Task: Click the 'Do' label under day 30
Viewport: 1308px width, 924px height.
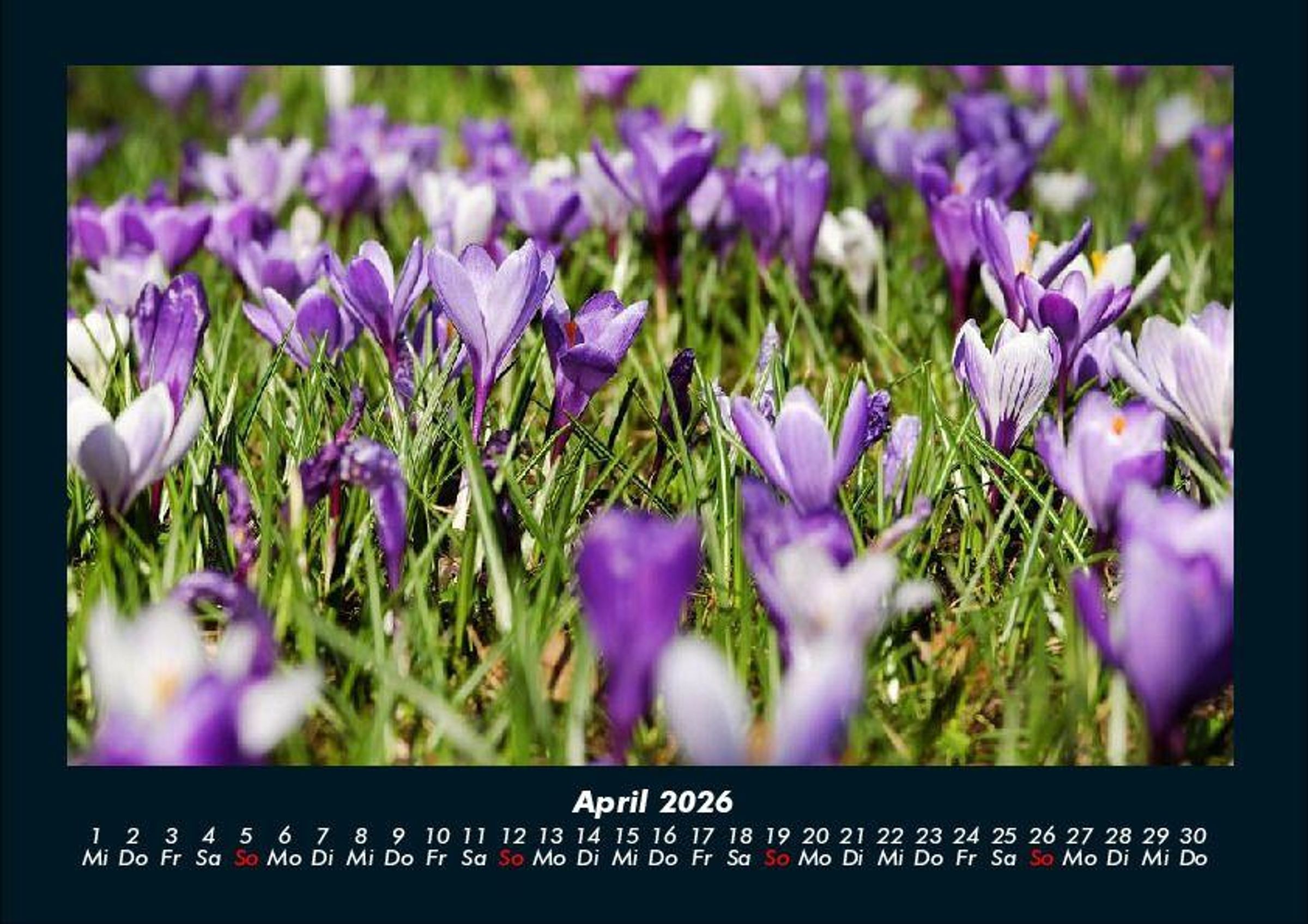Action: (x=1193, y=859)
